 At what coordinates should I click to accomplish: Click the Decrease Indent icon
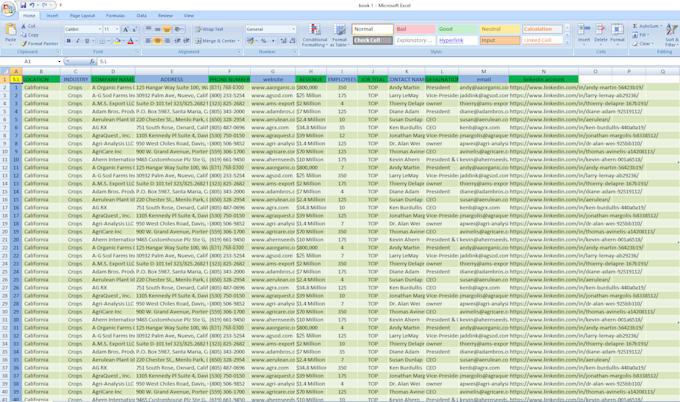click(177, 41)
